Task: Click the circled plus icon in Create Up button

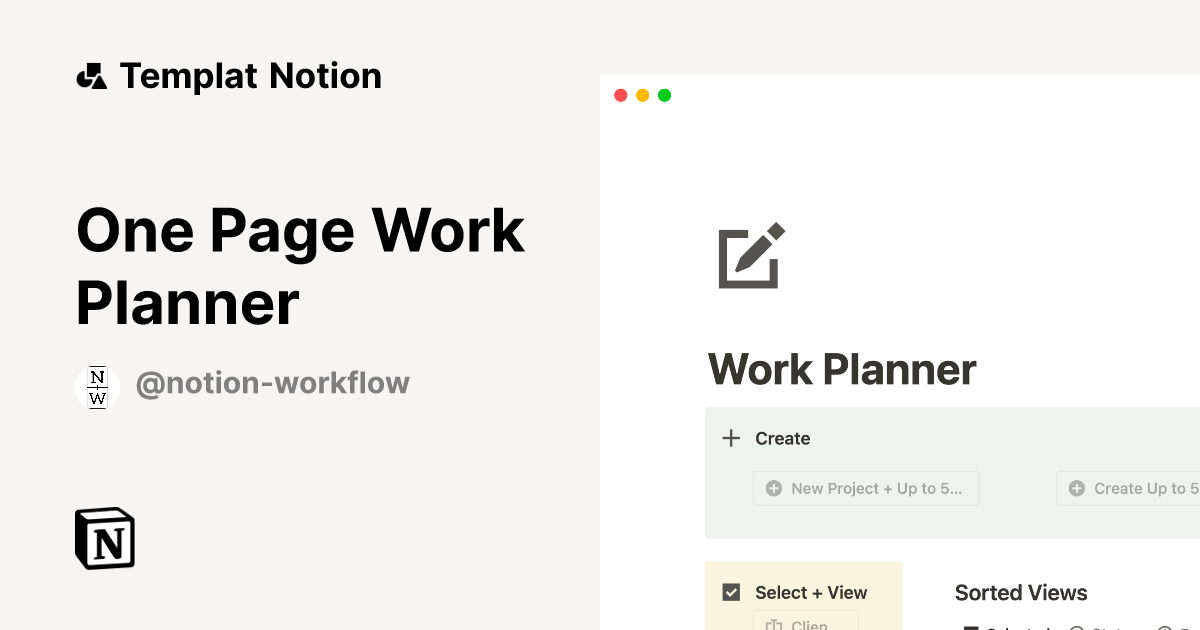Action: [x=1078, y=488]
